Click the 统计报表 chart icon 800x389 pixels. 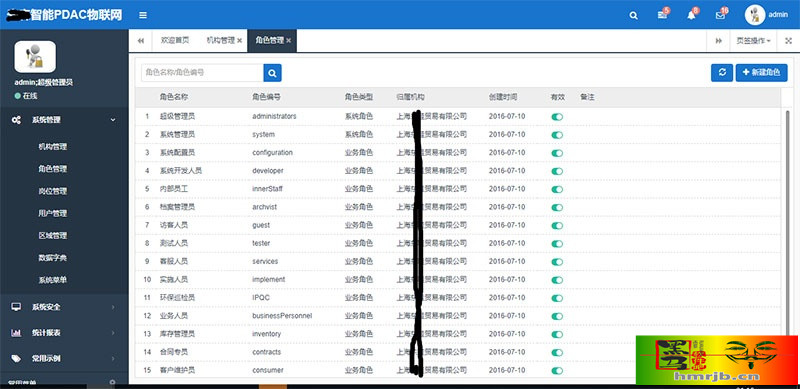coord(16,332)
